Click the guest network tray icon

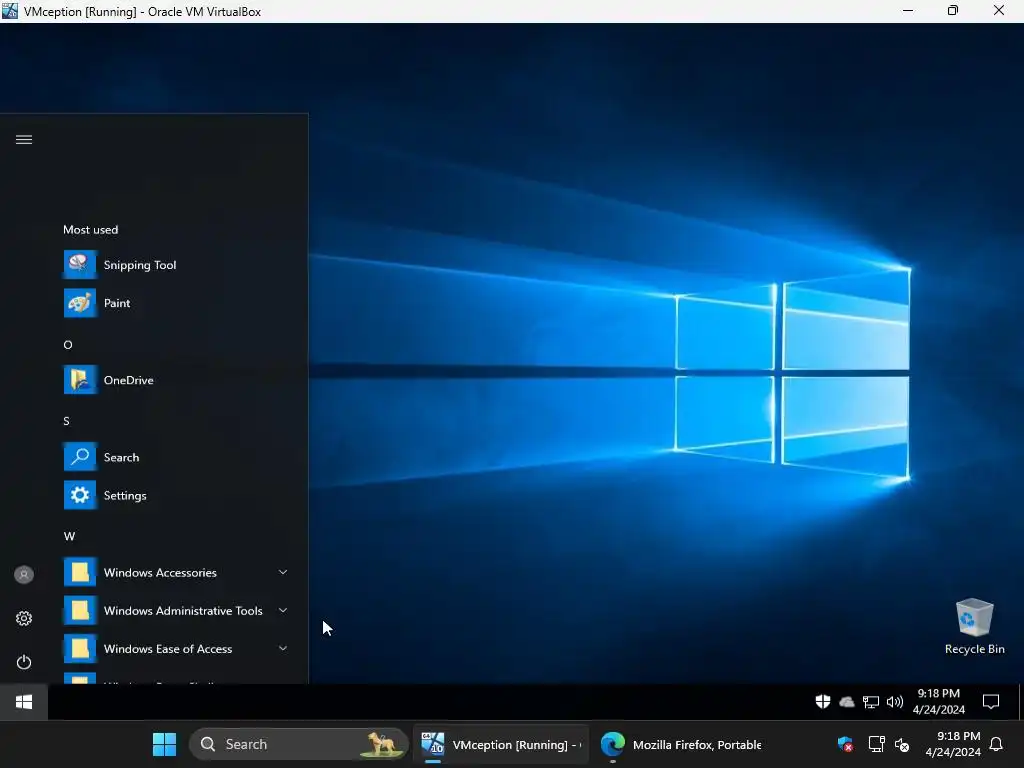[871, 702]
